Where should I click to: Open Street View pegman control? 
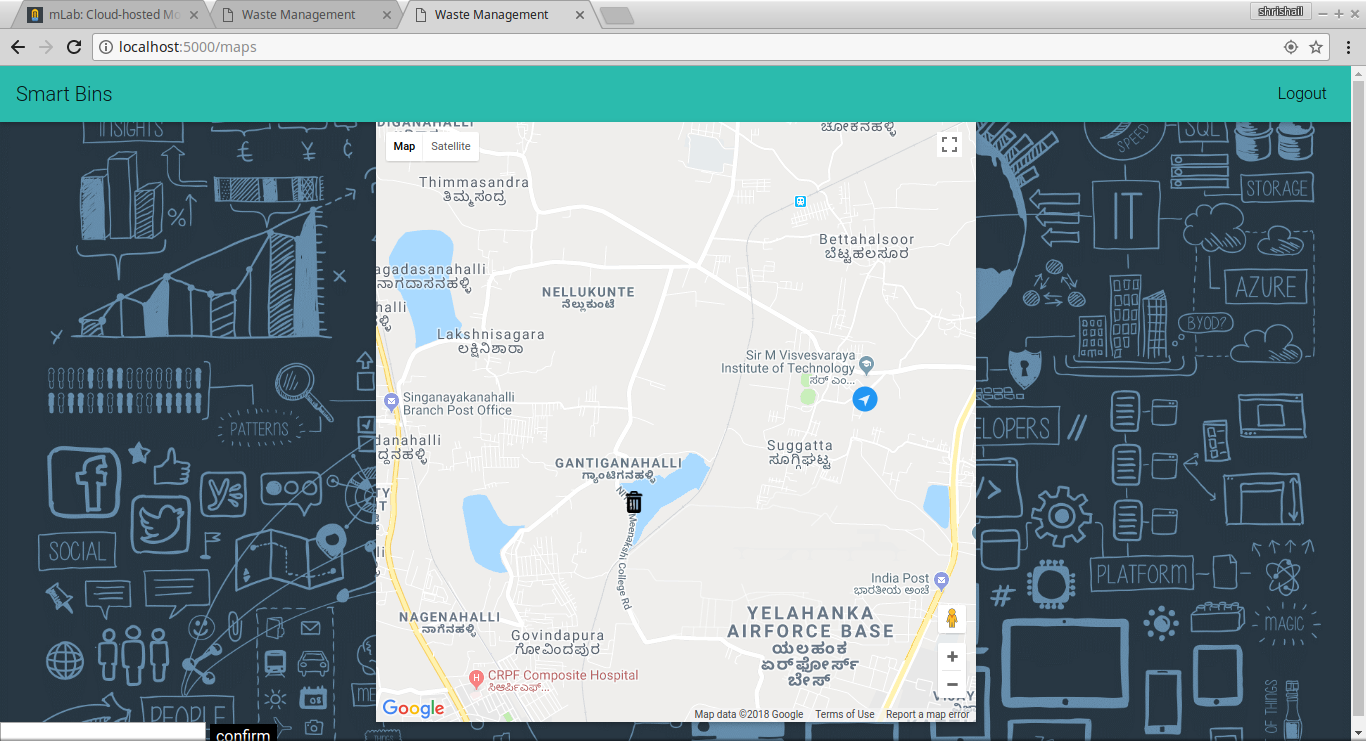click(952, 619)
